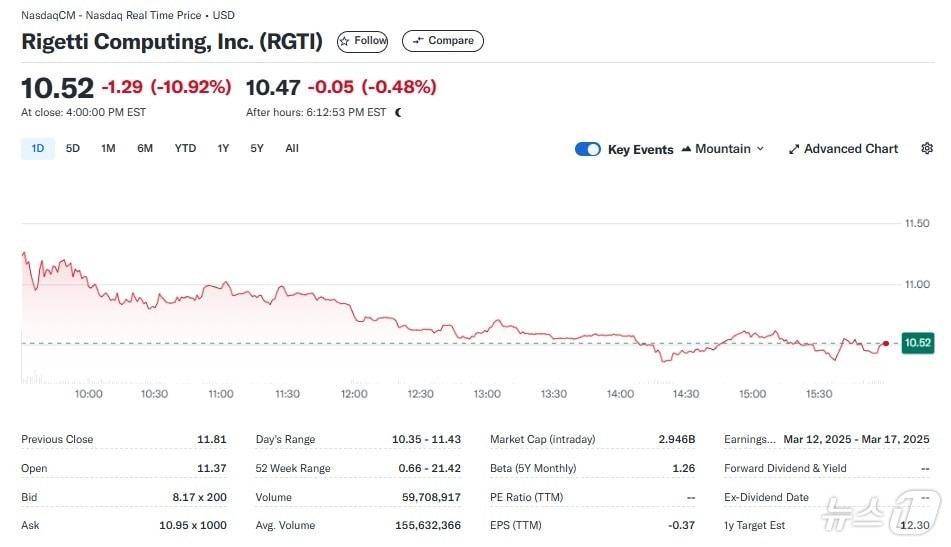This screenshot has width=951, height=547.
Task: Select the 1D time range tab
Action: coord(38,149)
